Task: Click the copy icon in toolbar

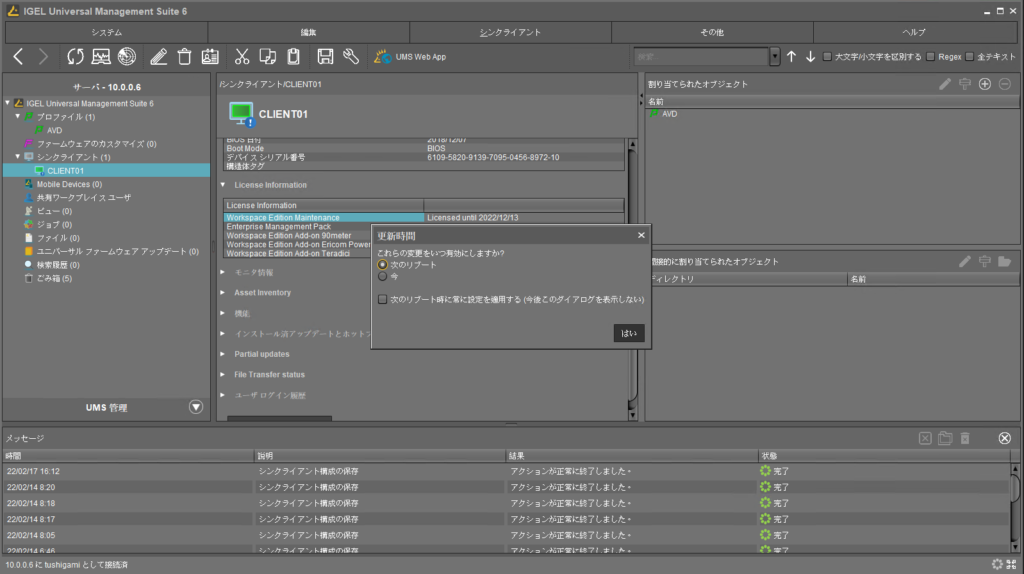Action: coord(268,57)
